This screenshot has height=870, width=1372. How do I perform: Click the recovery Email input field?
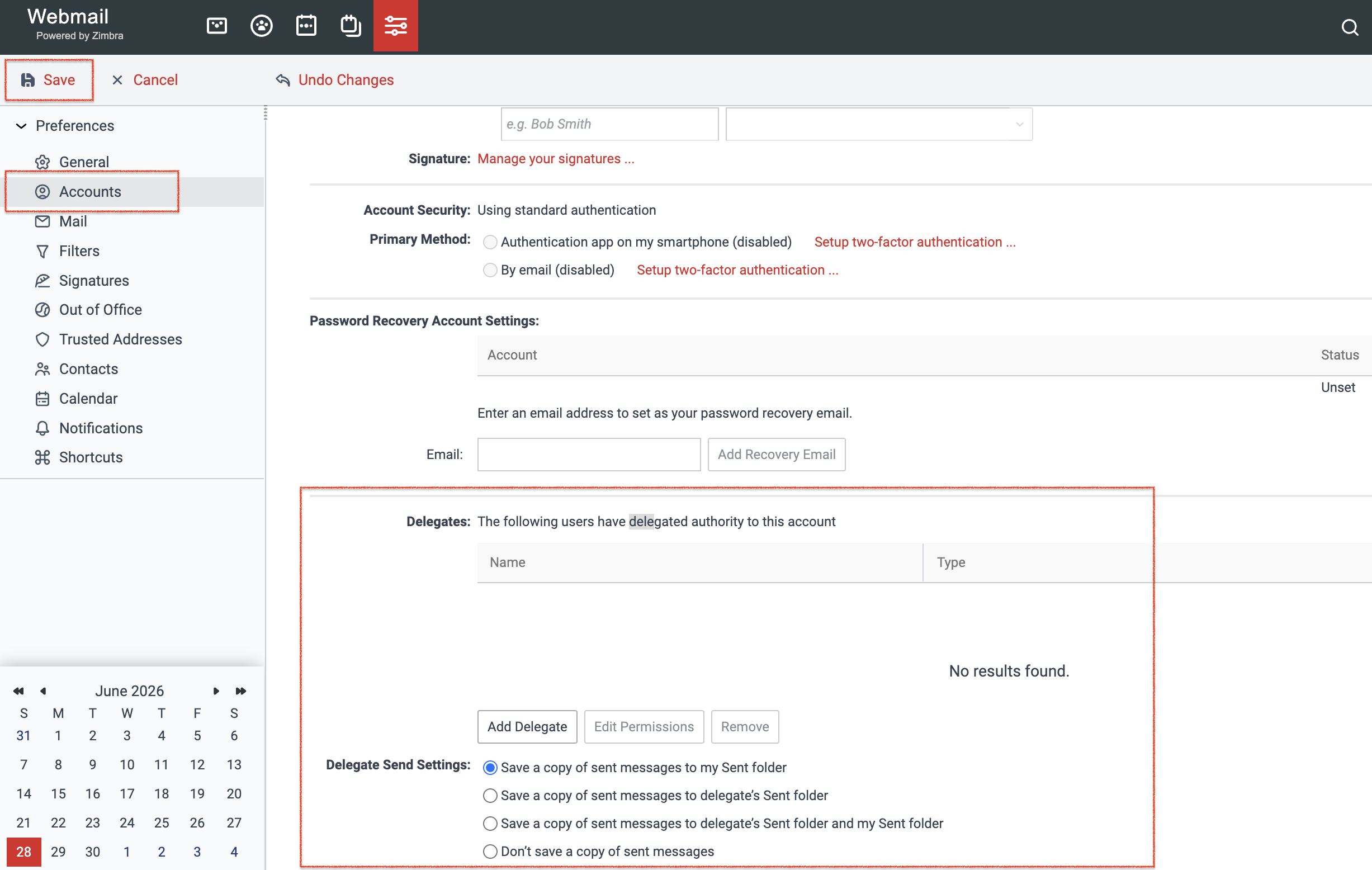pyautogui.click(x=589, y=454)
